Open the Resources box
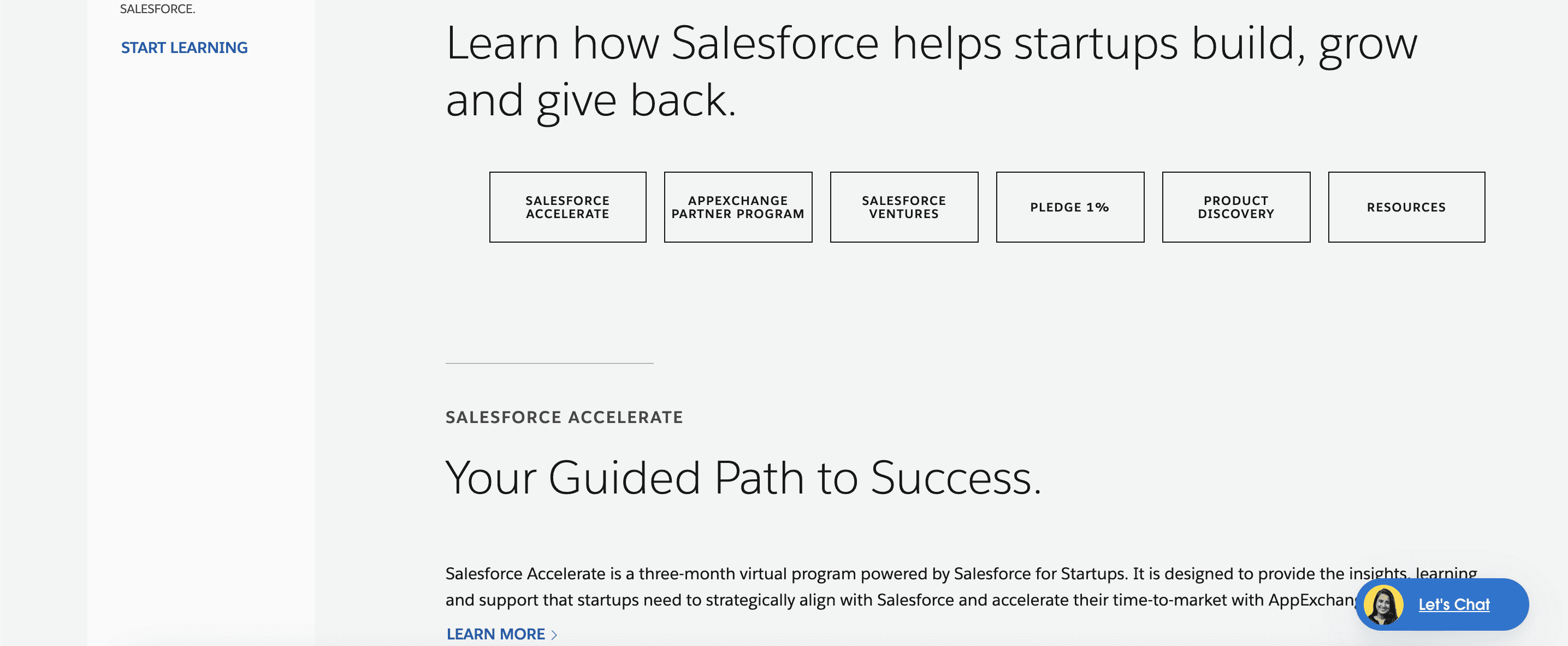 click(x=1406, y=207)
